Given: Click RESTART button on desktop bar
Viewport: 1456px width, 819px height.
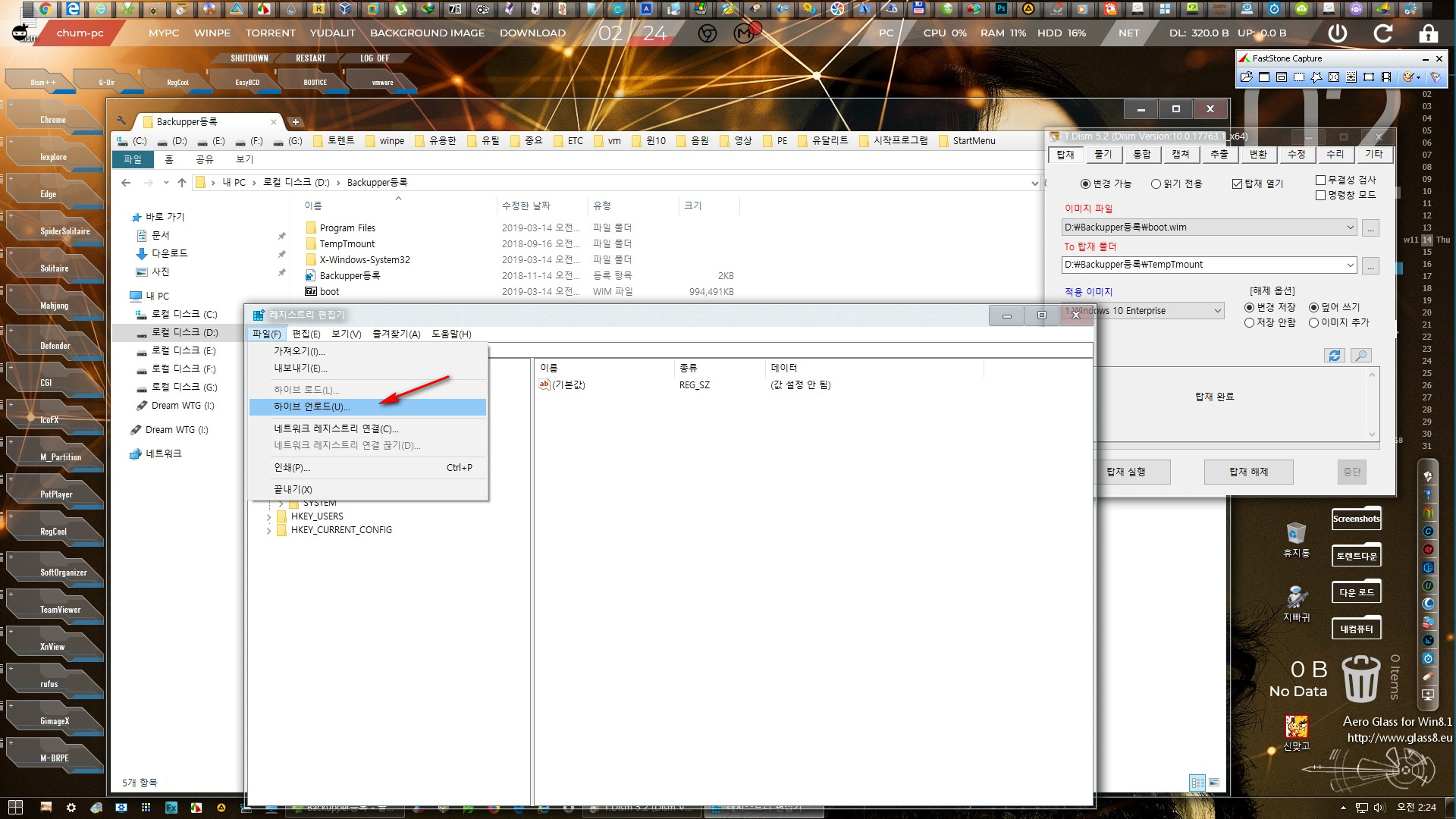Looking at the screenshot, I should (x=310, y=58).
